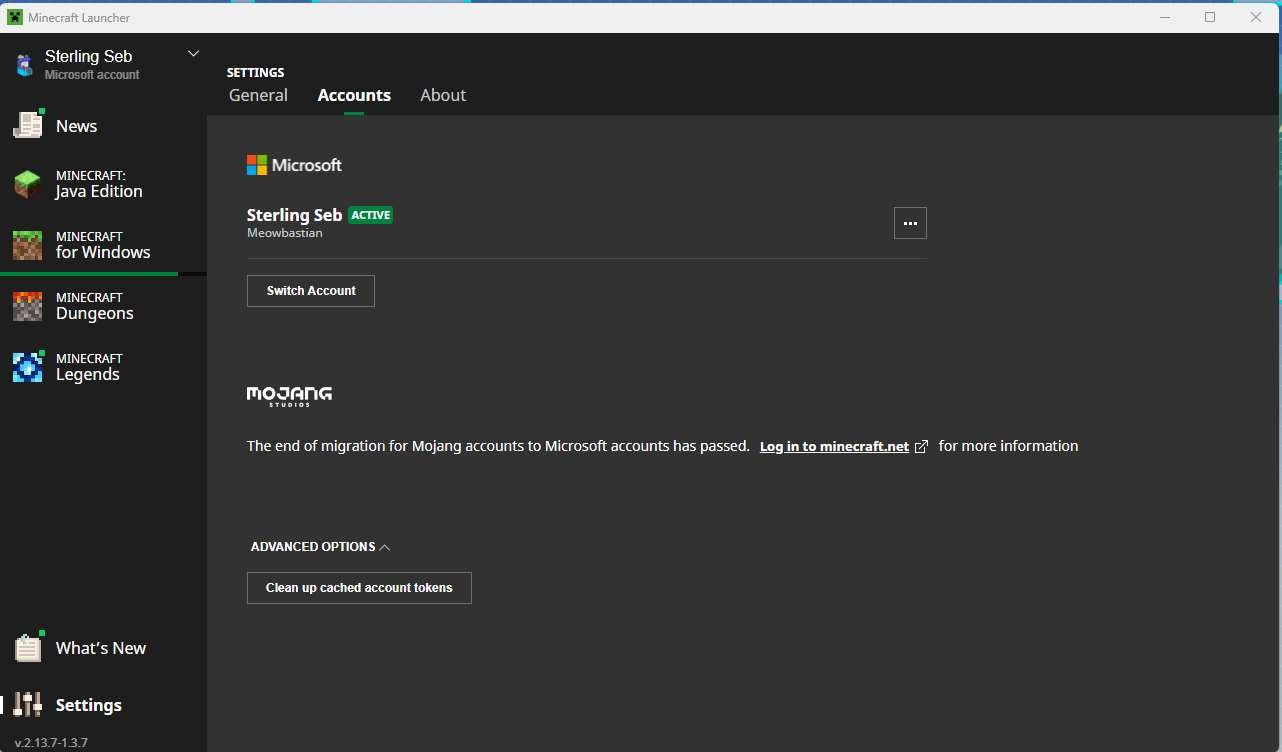Open Minecraft for Windows in sidebar
1282x752 pixels.
[103, 246]
